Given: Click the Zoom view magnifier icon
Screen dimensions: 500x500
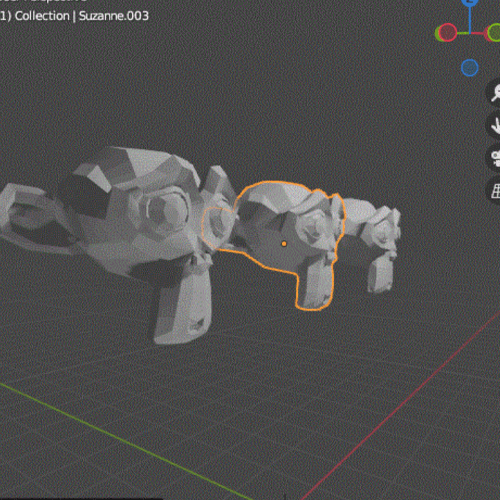Looking at the screenshot, I should [495, 93].
